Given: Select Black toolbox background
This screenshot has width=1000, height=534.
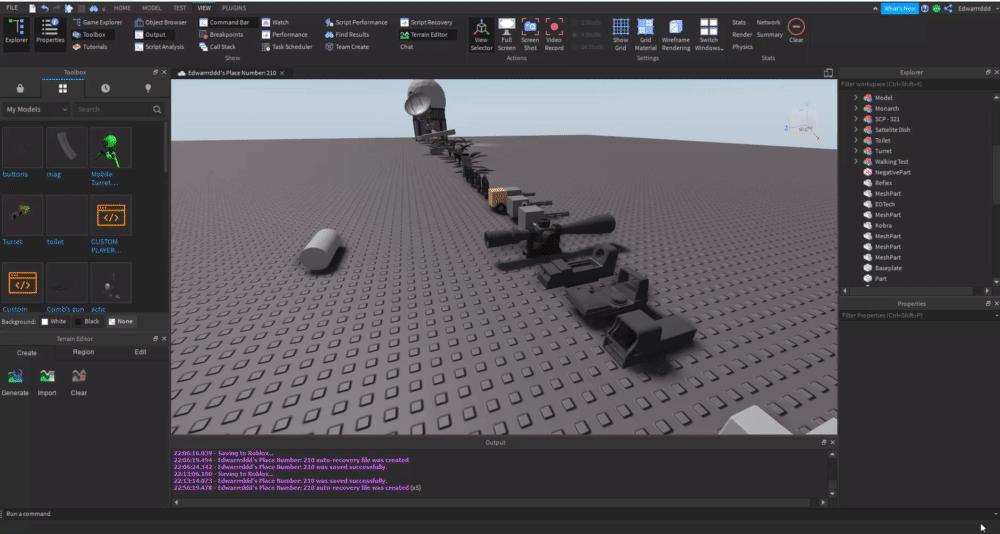Looking at the screenshot, I should pos(87,322).
